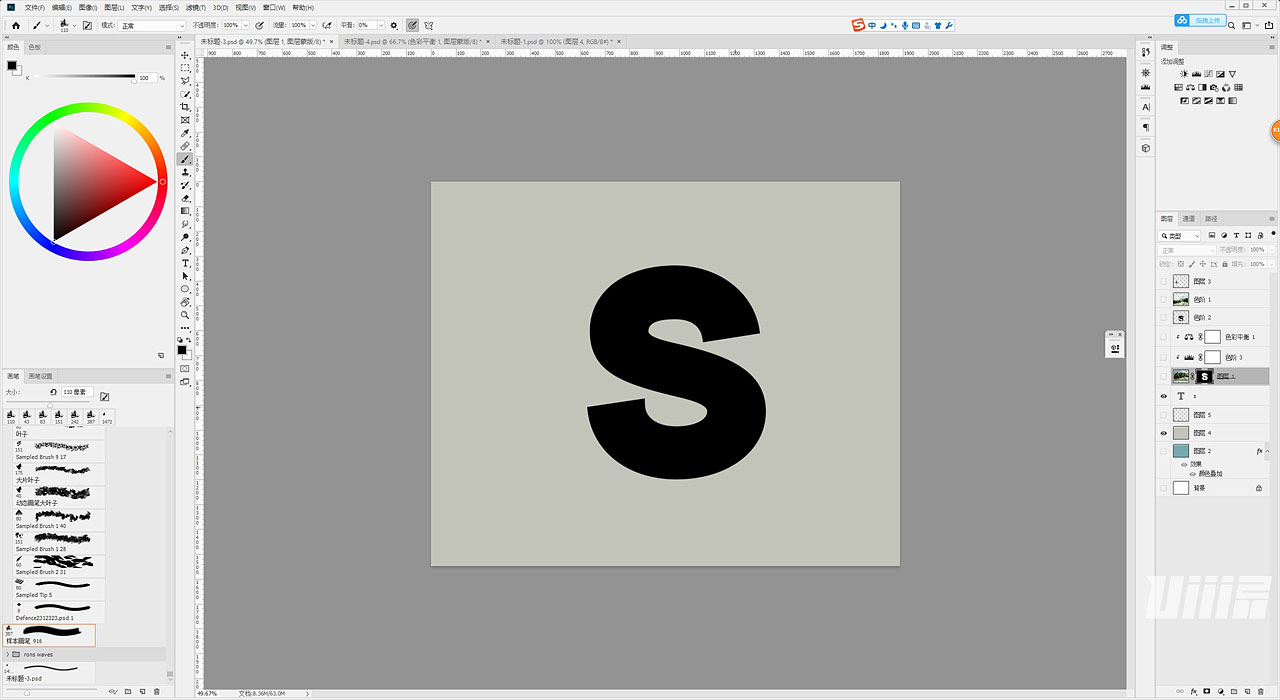Select the Clone Stamp tool
The width and height of the screenshot is (1280, 700).
(185, 172)
